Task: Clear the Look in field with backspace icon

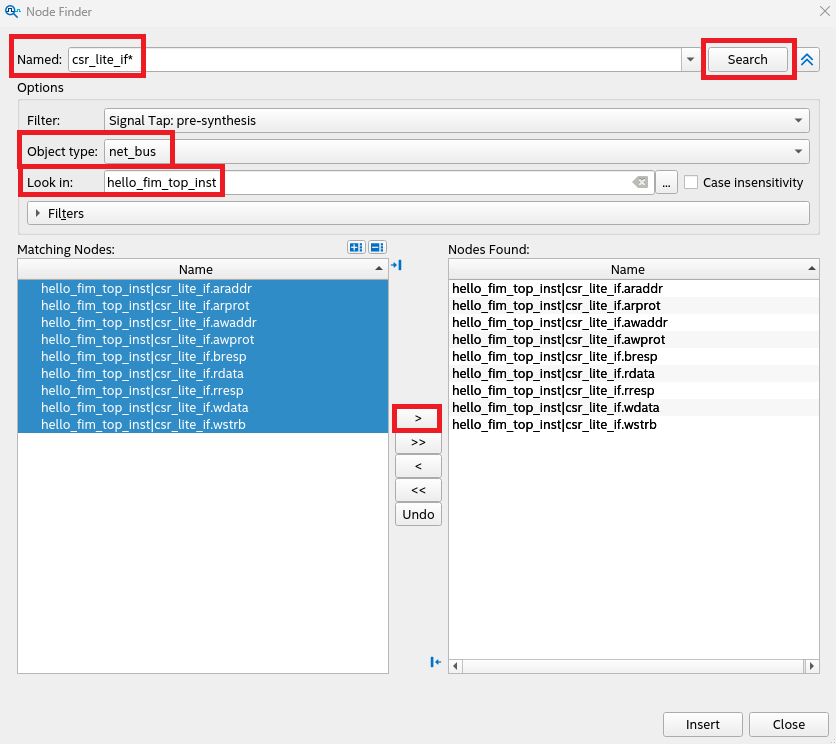Action: tap(640, 182)
